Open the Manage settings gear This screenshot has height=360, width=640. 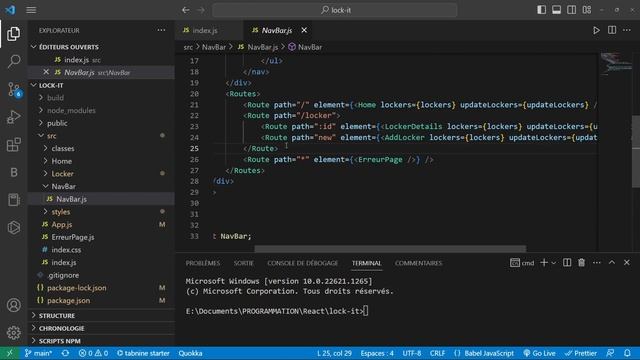(13, 333)
